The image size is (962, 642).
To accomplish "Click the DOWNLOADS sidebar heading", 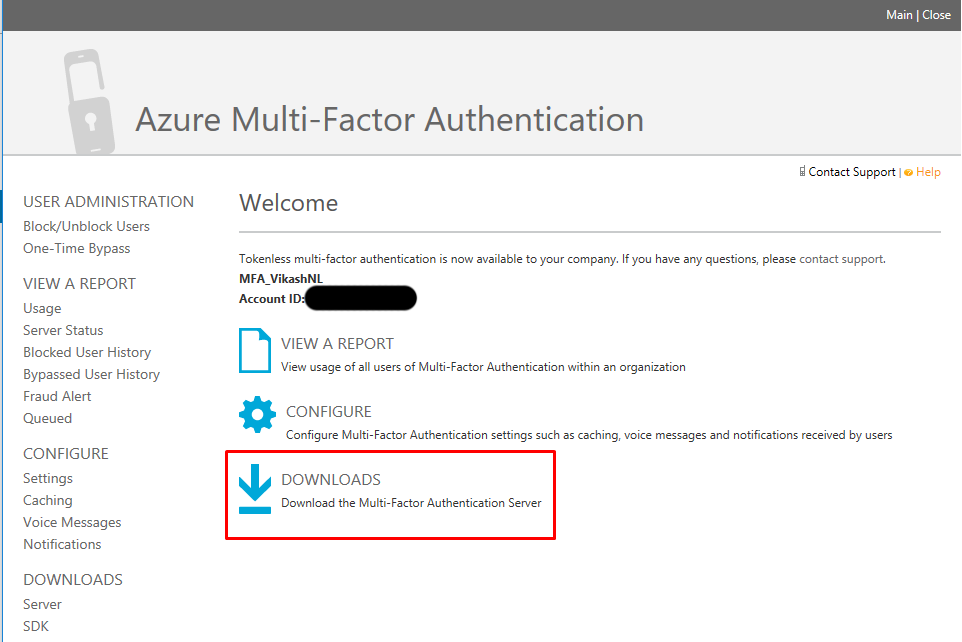I will click(73, 580).
